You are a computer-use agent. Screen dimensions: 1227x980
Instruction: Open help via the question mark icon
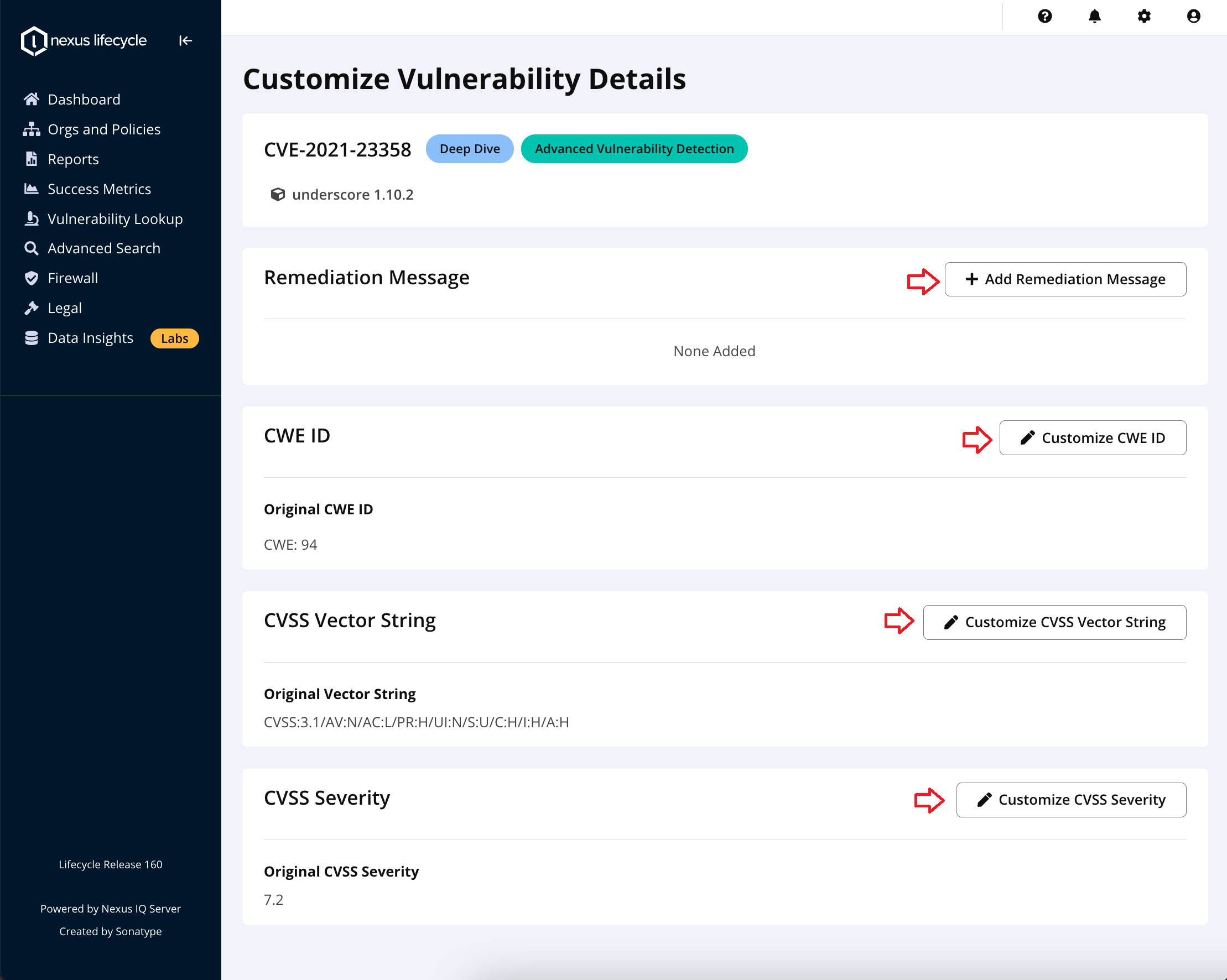pos(1044,16)
